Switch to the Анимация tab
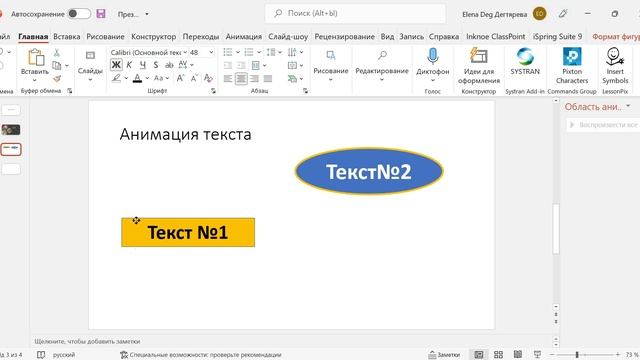 coord(244,36)
